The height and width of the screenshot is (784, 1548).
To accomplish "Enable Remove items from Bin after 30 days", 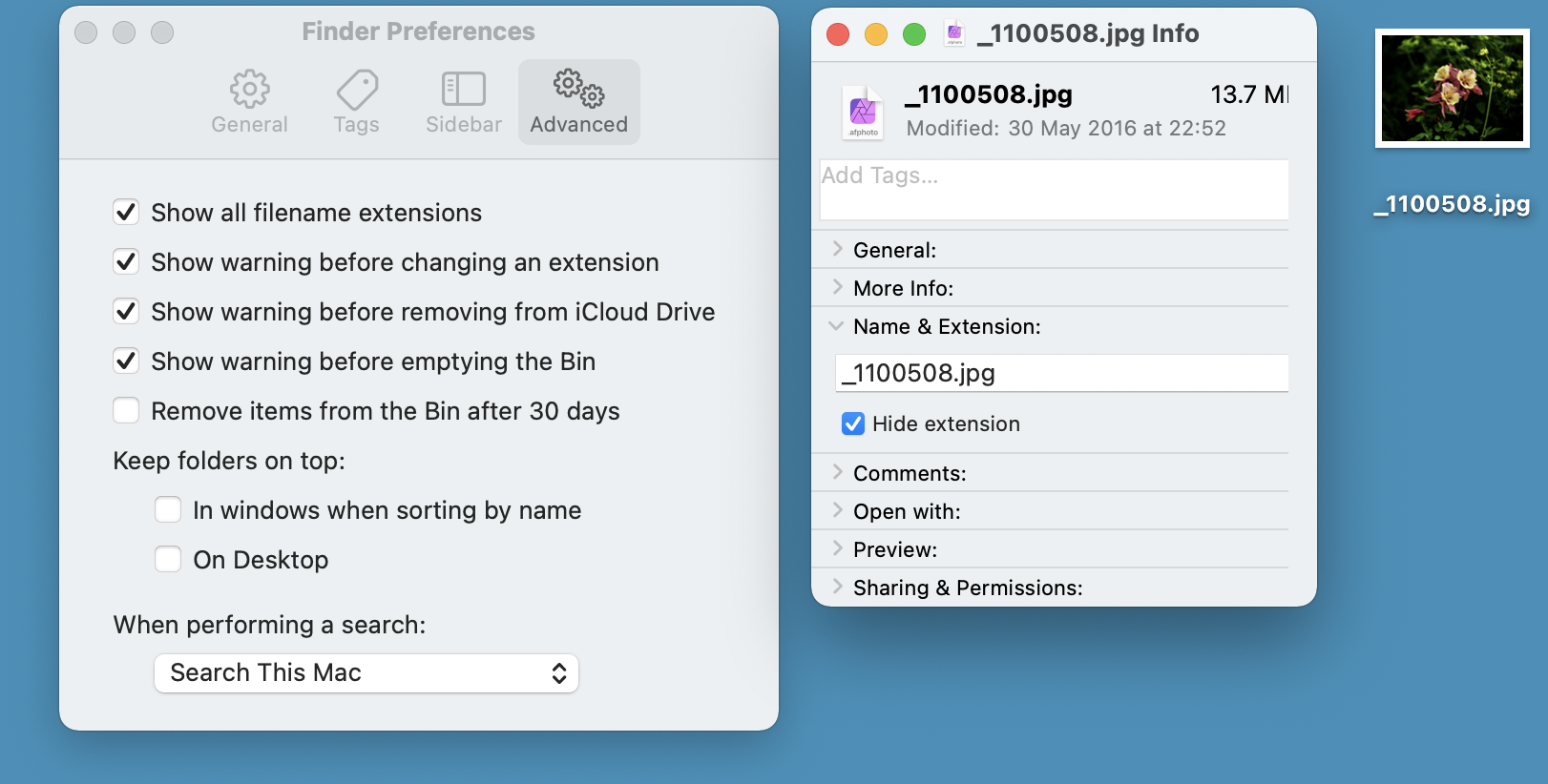I will [x=126, y=410].
